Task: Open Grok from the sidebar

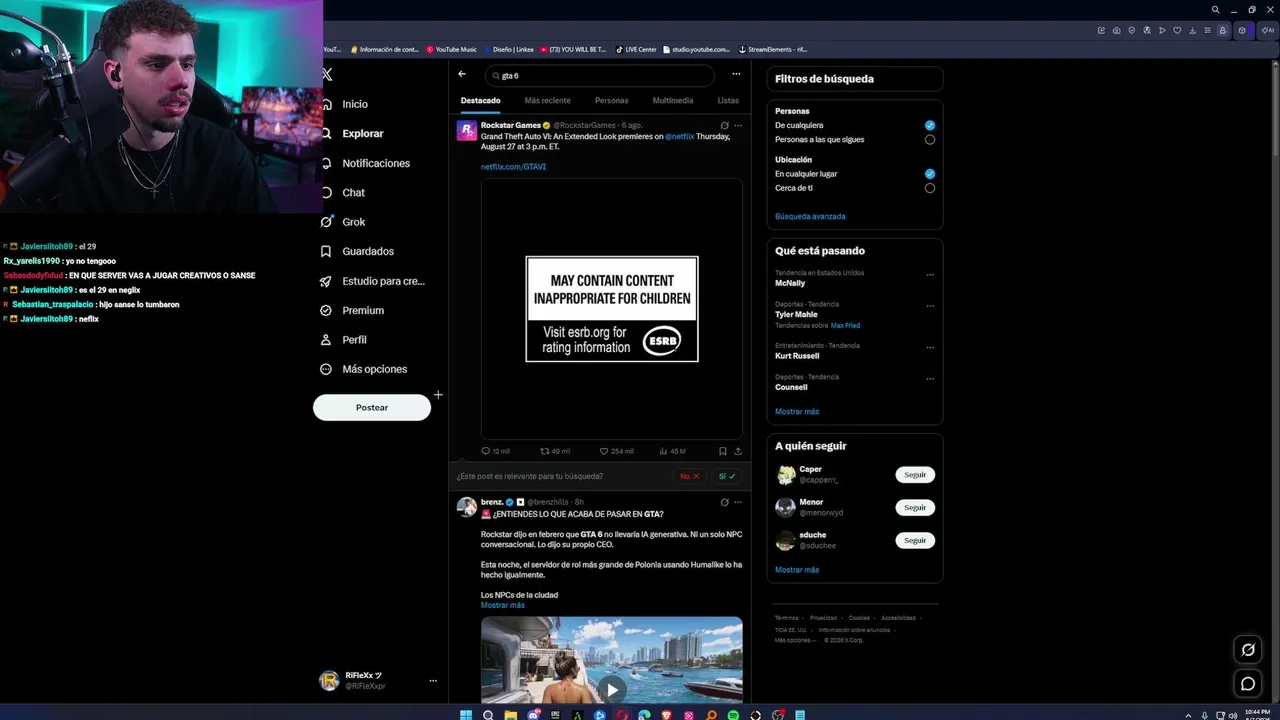Action: [x=344, y=222]
